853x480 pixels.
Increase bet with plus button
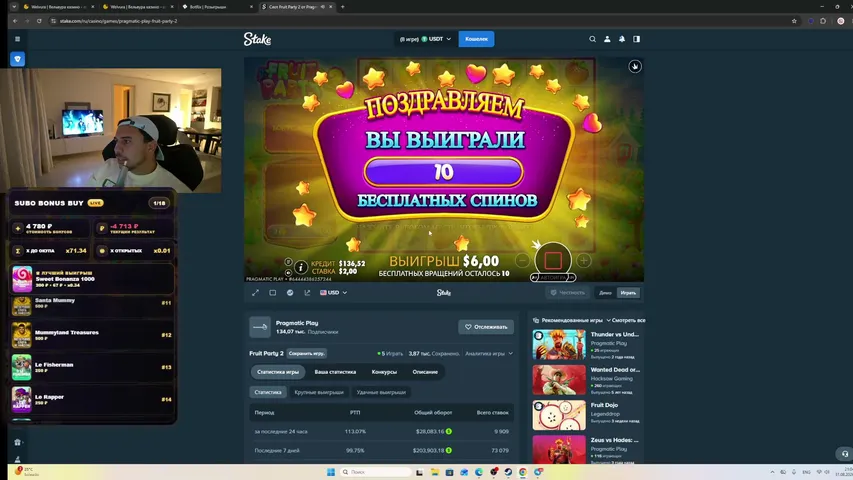coord(584,261)
